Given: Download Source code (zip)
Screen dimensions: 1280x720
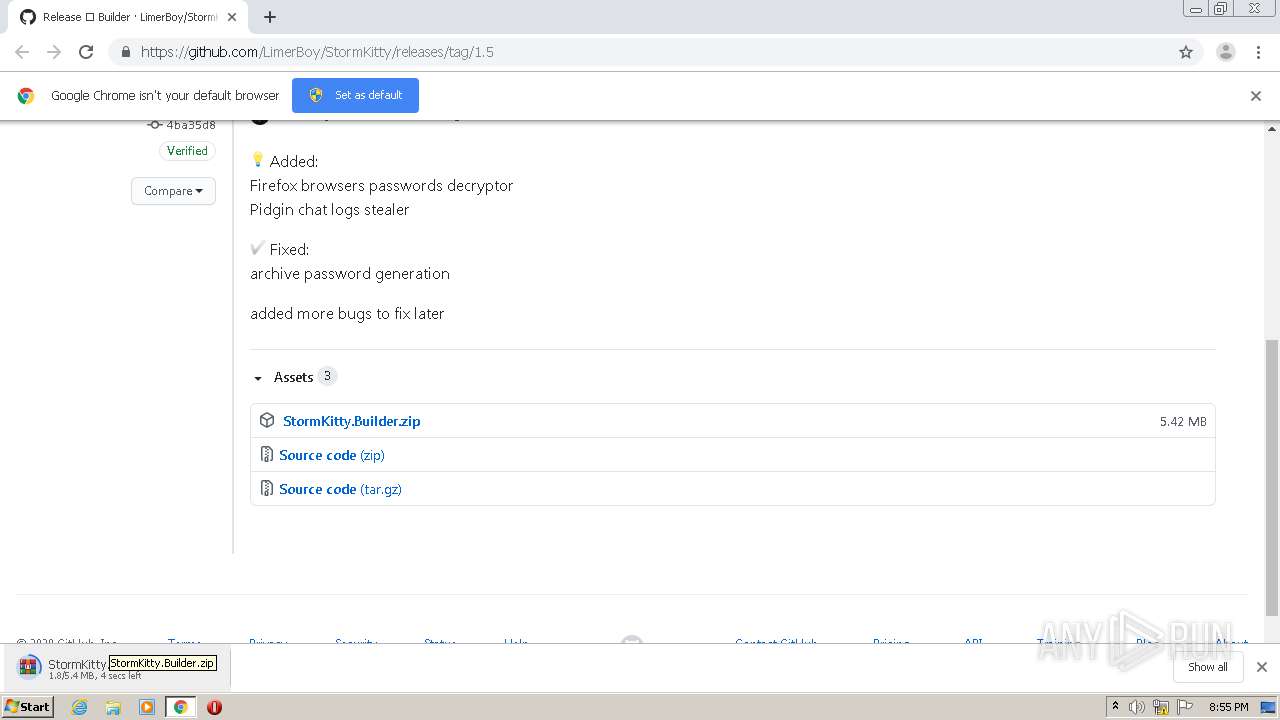Looking at the screenshot, I should (331, 455).
